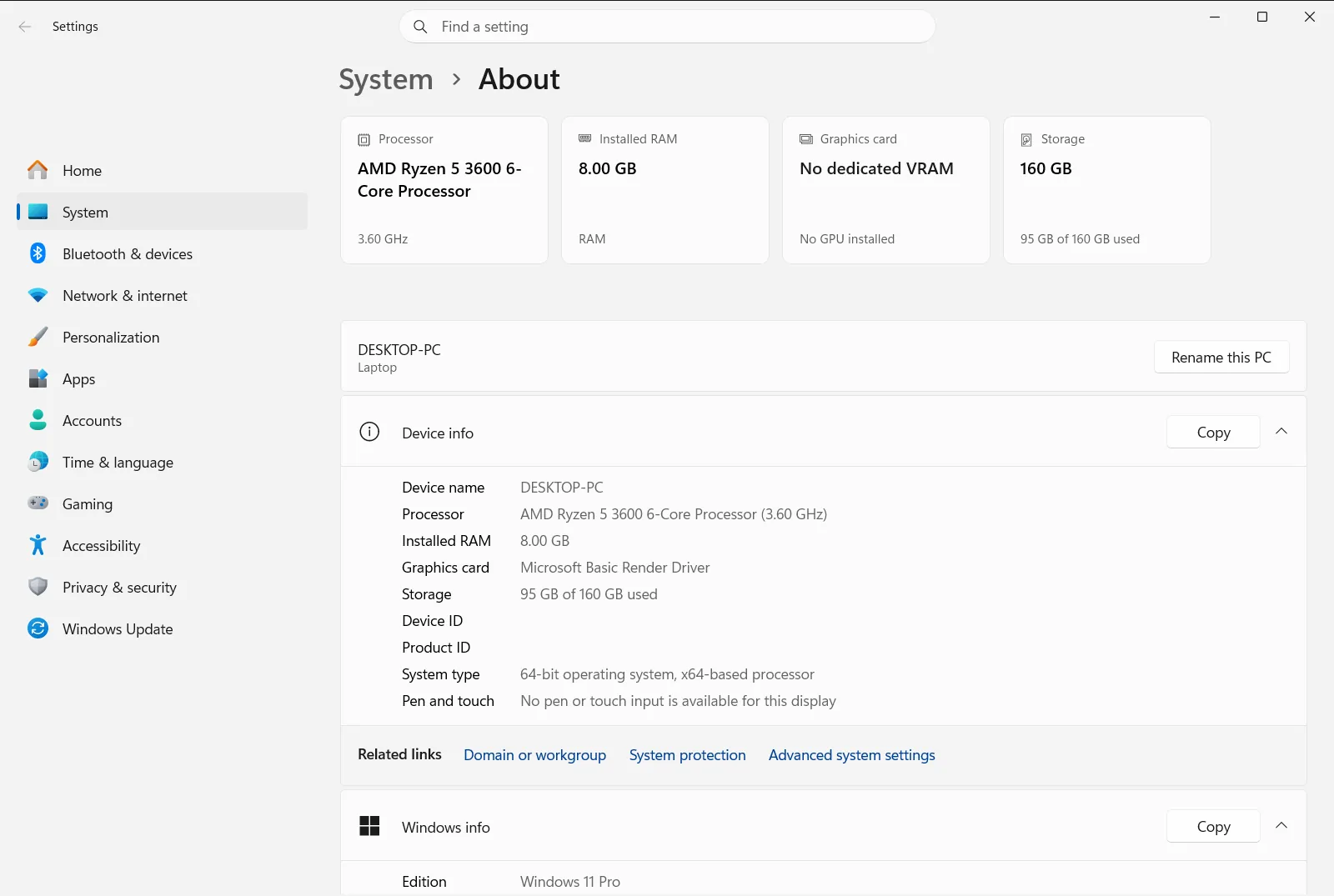1334x896 pixels.
Task: Click the search magnifier icon
Action: (420, 27)
